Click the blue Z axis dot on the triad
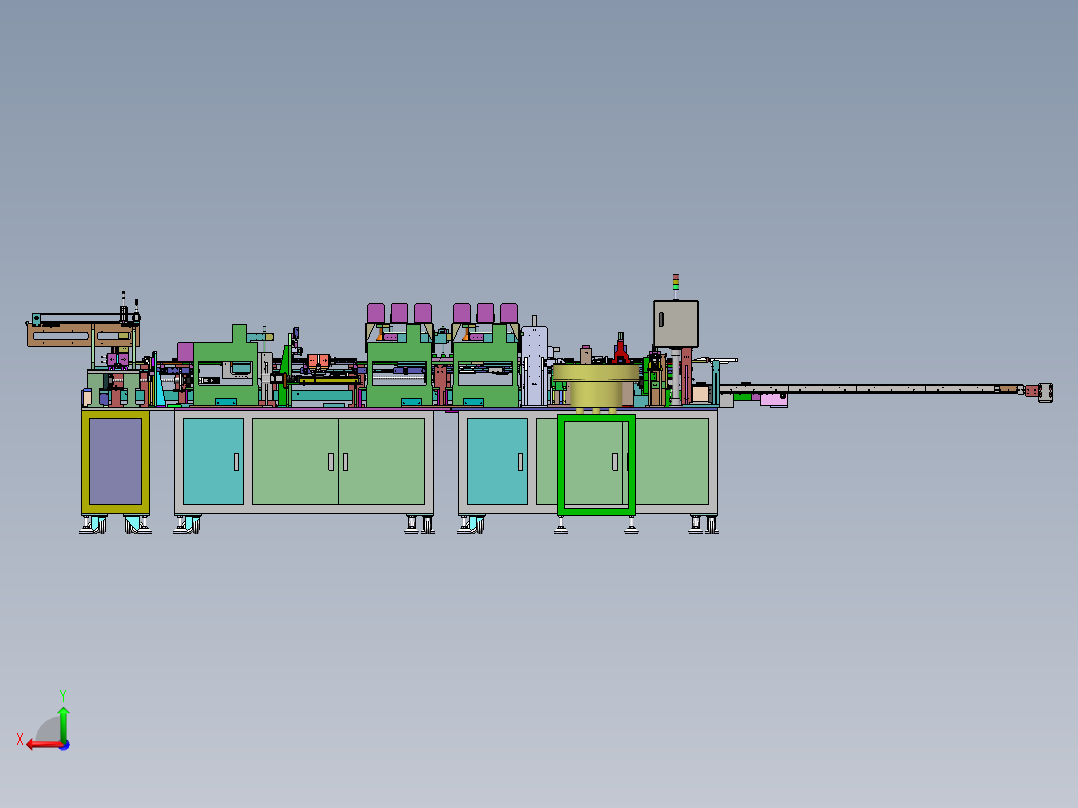 pyautogui.click(x=65, y=745)
